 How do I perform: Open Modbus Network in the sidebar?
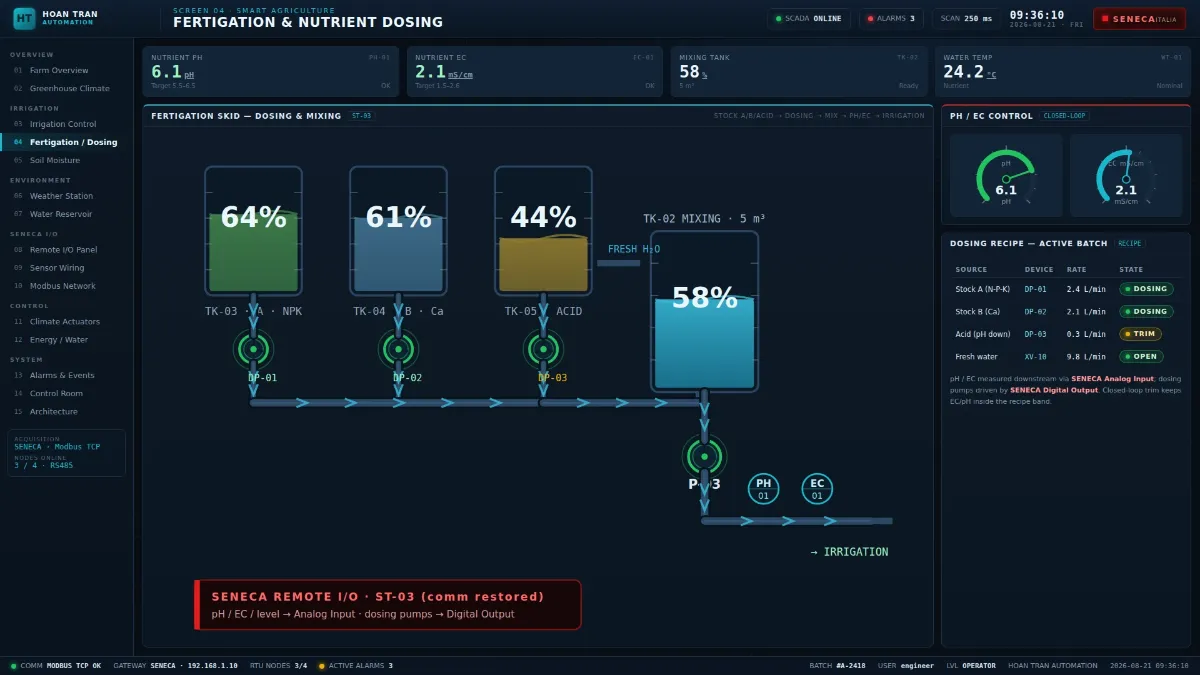[x=66, y=286]
